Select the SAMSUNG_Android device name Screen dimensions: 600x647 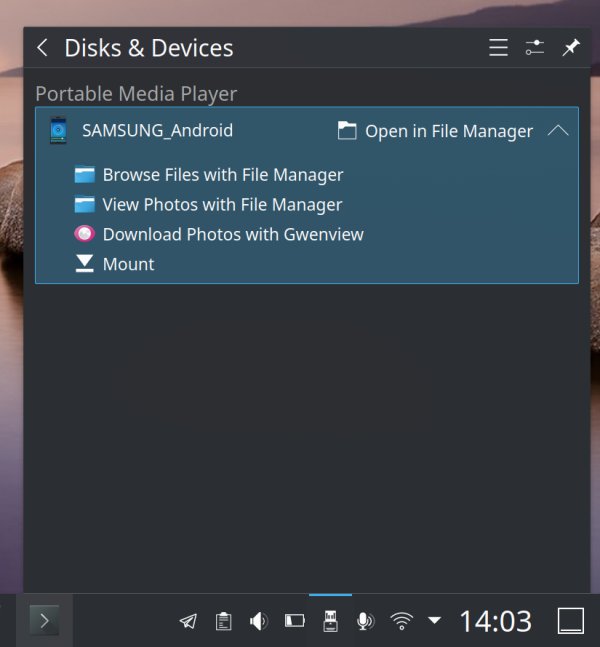(x=157, y=130)
